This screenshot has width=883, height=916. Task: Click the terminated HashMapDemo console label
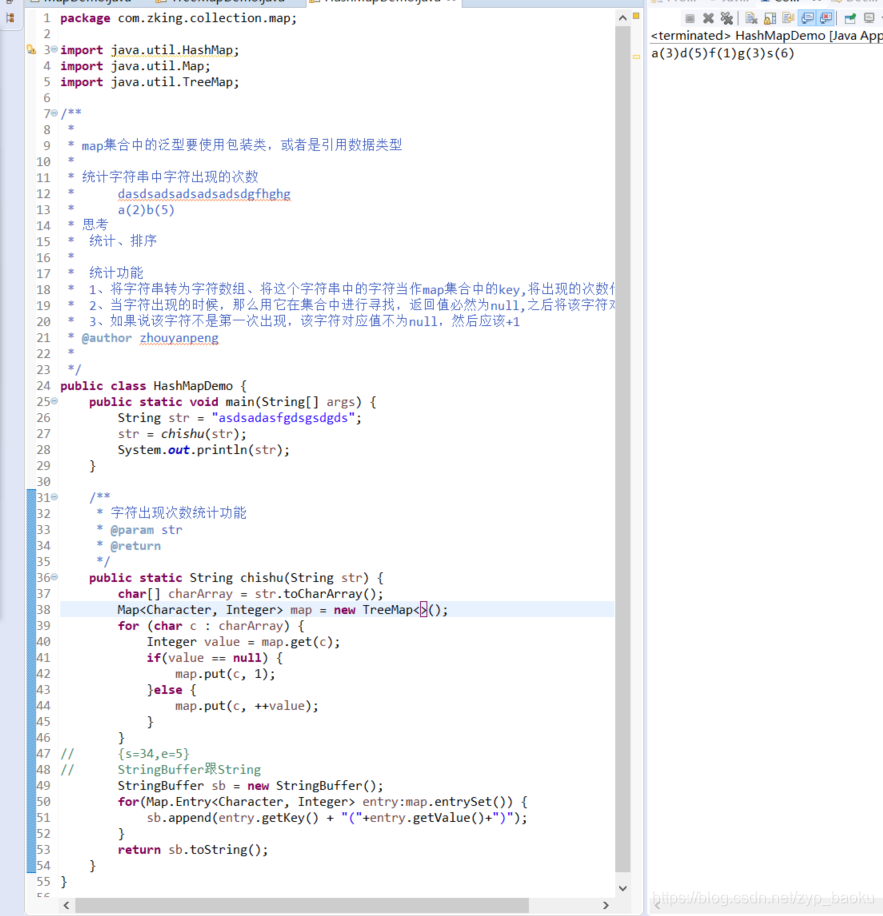(x=767, y=36)
